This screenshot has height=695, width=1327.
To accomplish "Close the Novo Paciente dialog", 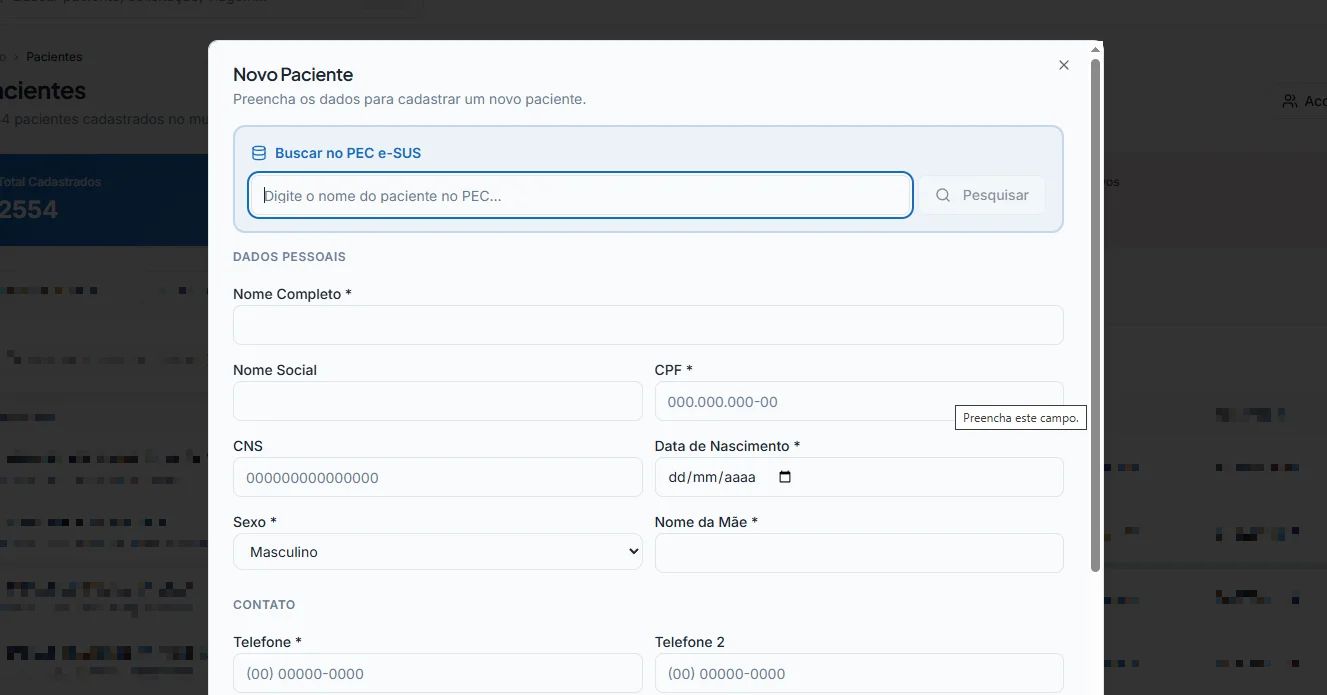I will click(1064, 65).
